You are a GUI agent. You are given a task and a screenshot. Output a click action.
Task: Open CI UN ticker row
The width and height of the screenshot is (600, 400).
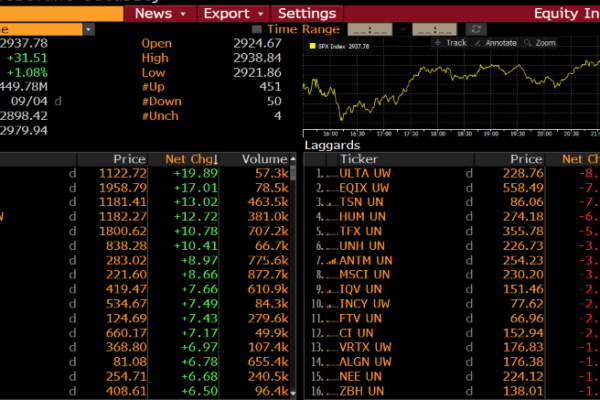tap(356, 333)
